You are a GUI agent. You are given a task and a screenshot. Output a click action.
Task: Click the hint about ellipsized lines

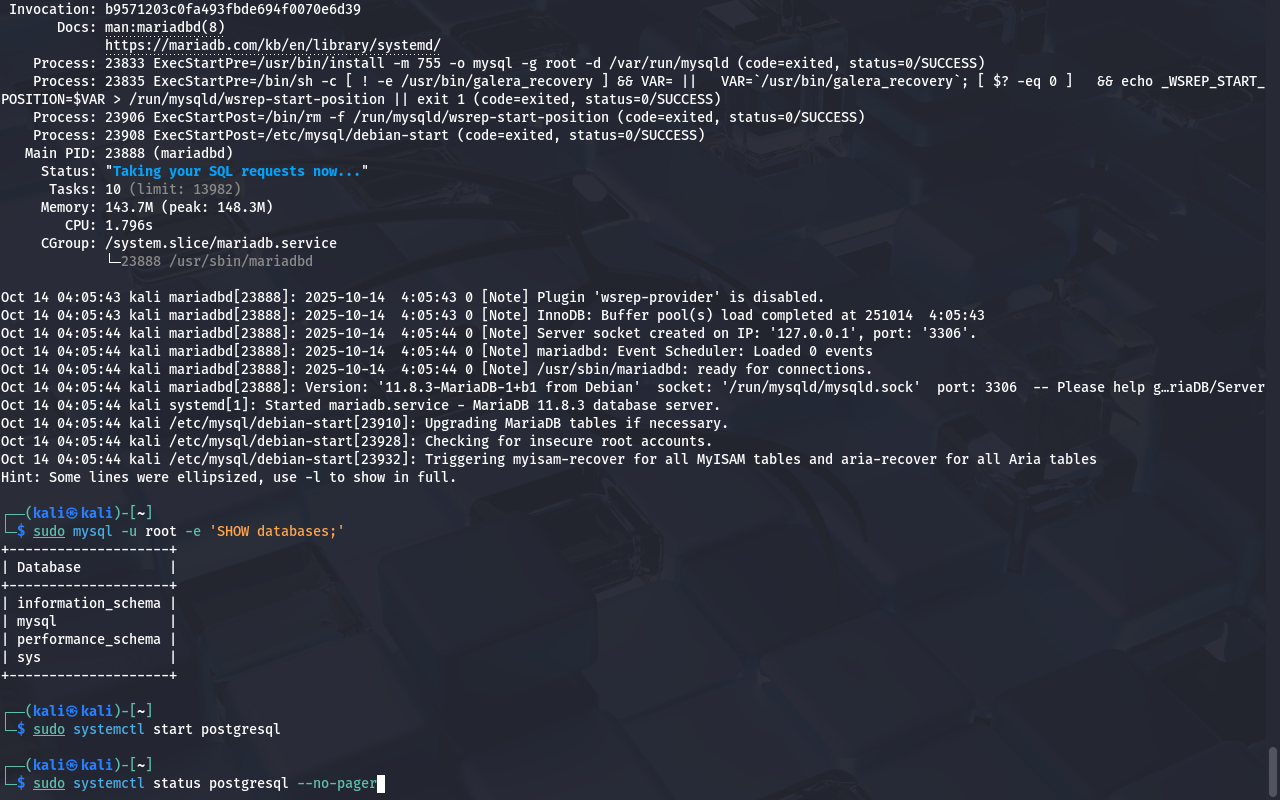(228, 477)
